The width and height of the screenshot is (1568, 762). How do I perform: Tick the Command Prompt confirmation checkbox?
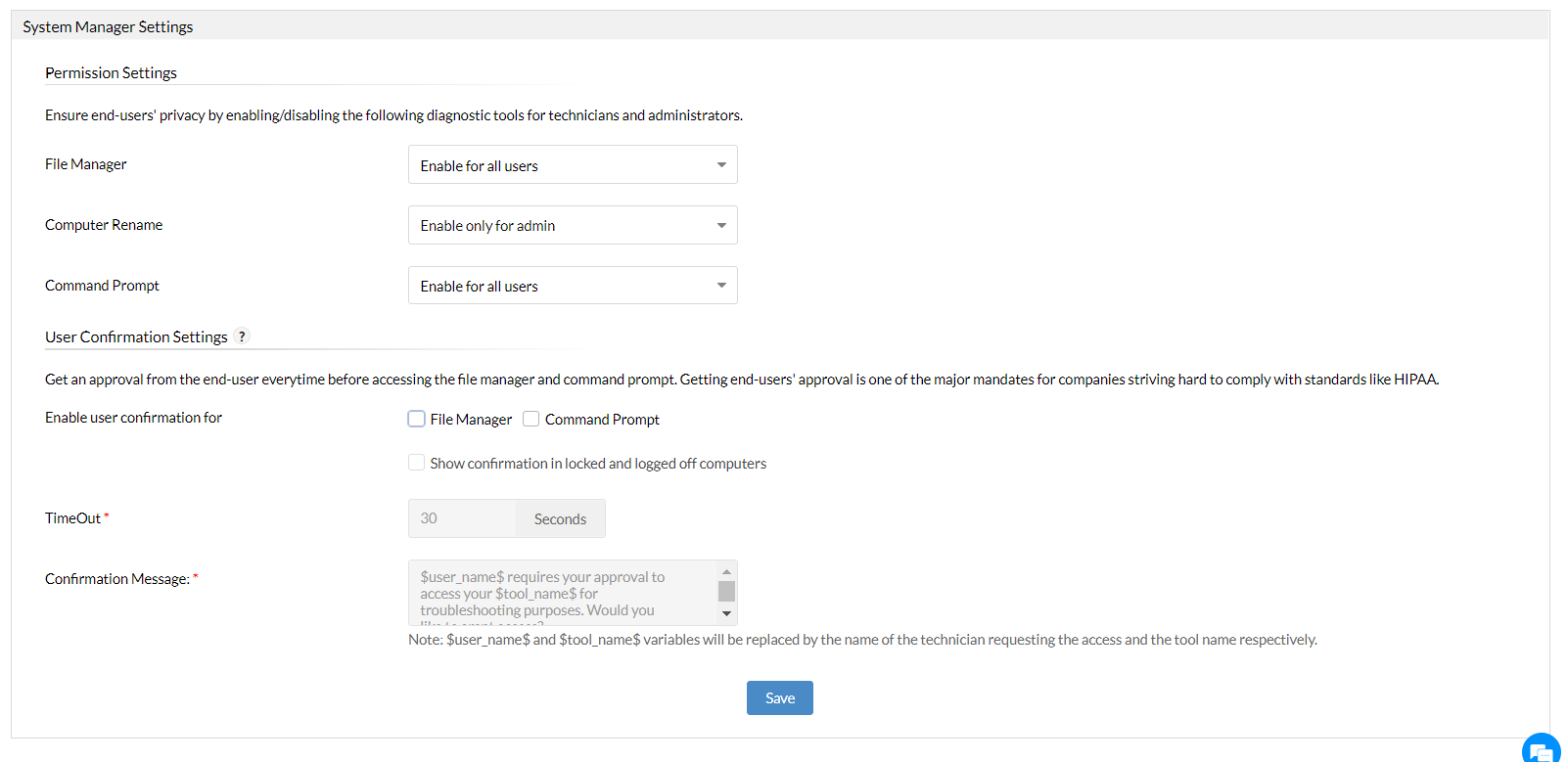(531, 420)
